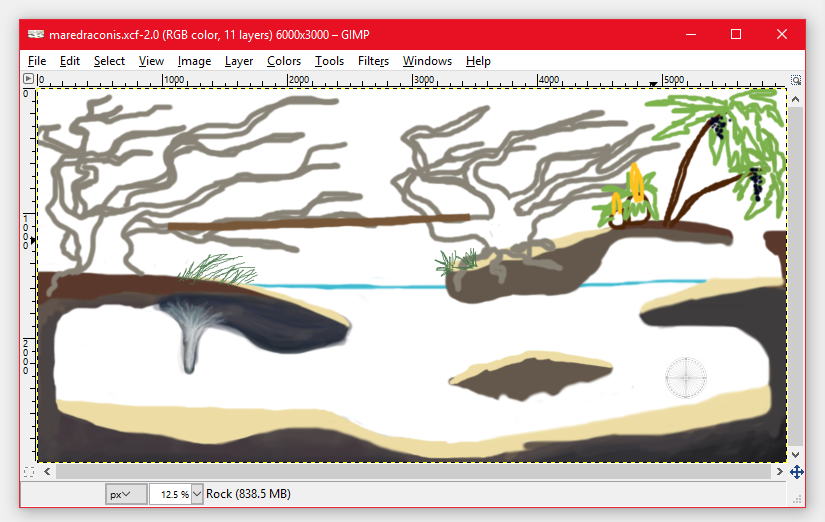The image size is (825, 522).
Task: Open the Windows menu
Action: 427,61
